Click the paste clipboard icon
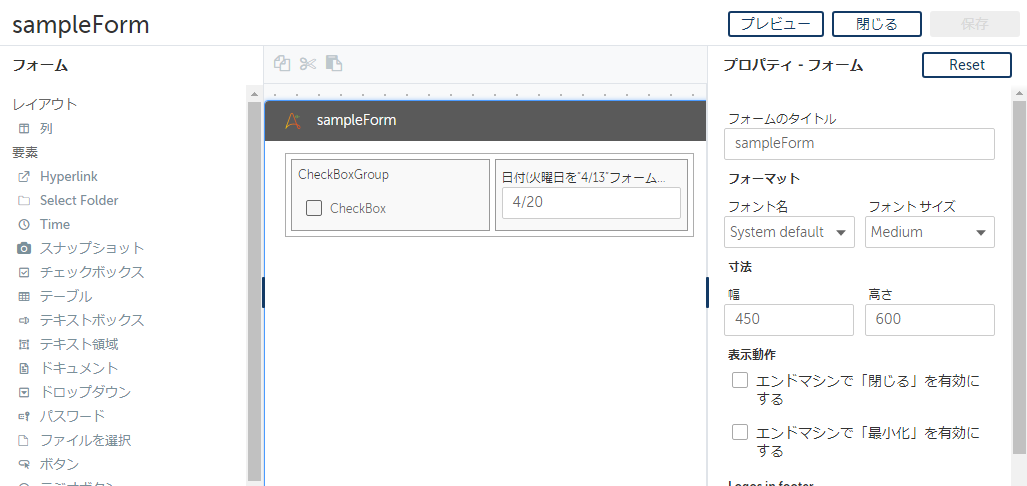 pos(334,64)
